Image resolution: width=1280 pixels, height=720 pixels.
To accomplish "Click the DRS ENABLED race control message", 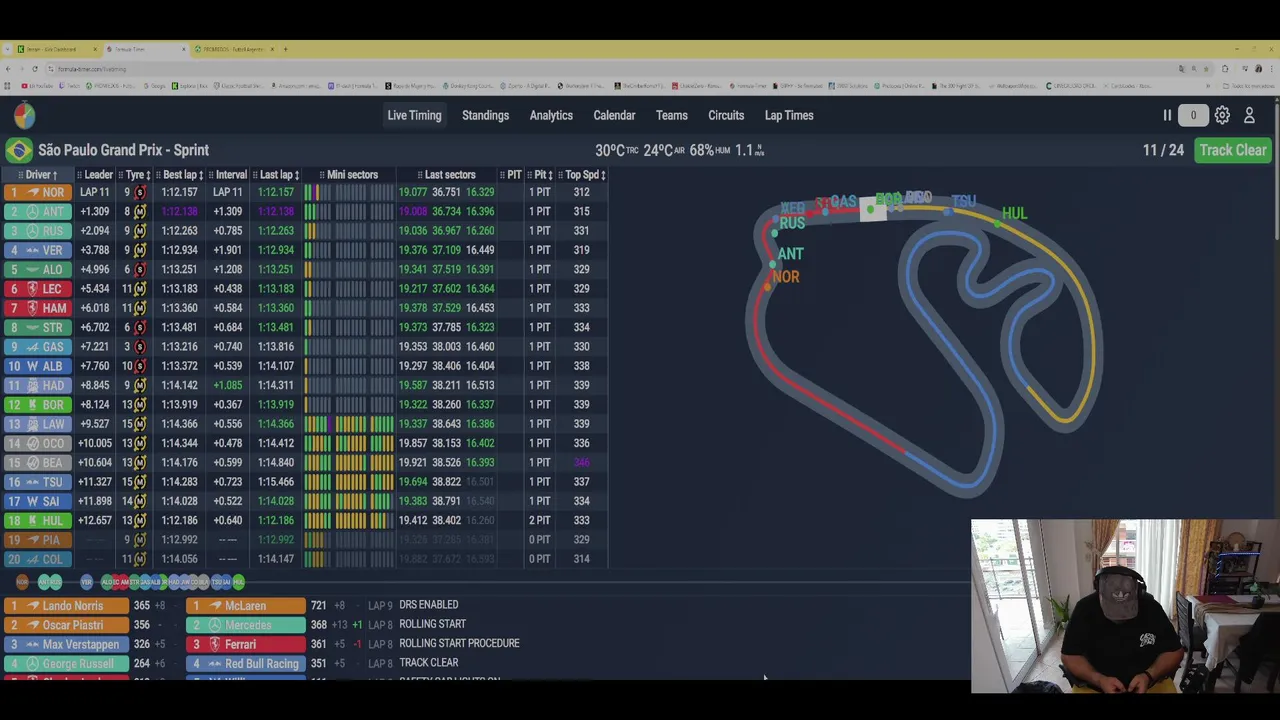I will pos(428,605).
